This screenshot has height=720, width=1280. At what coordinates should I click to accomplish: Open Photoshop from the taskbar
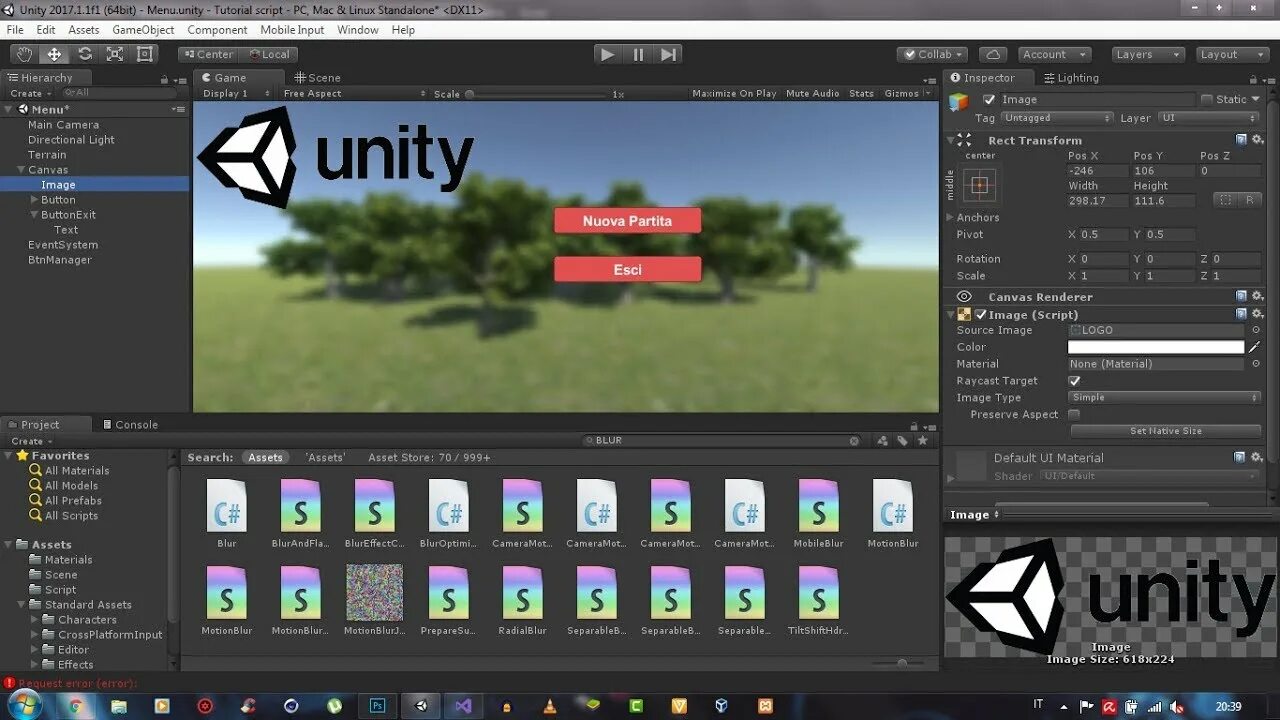(378, 705)
